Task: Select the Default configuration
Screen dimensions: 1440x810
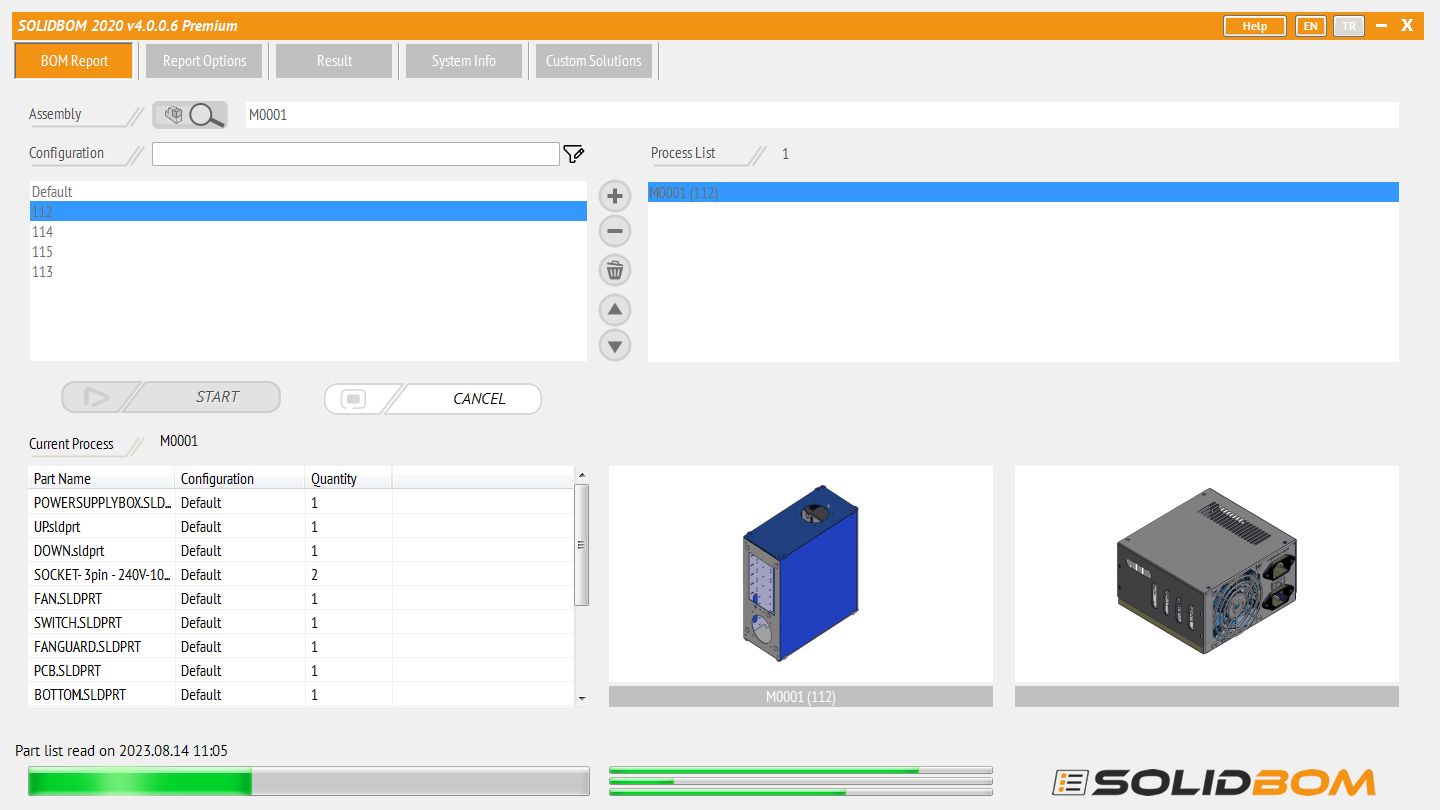Action: tap(308, 191)
